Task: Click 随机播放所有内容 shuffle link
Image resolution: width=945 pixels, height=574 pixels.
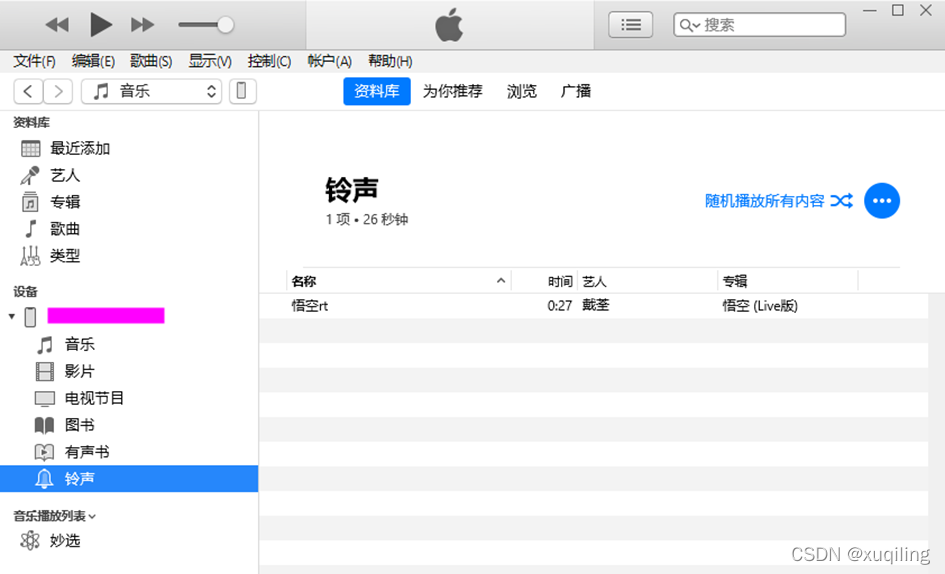Action: coord(764,201)
